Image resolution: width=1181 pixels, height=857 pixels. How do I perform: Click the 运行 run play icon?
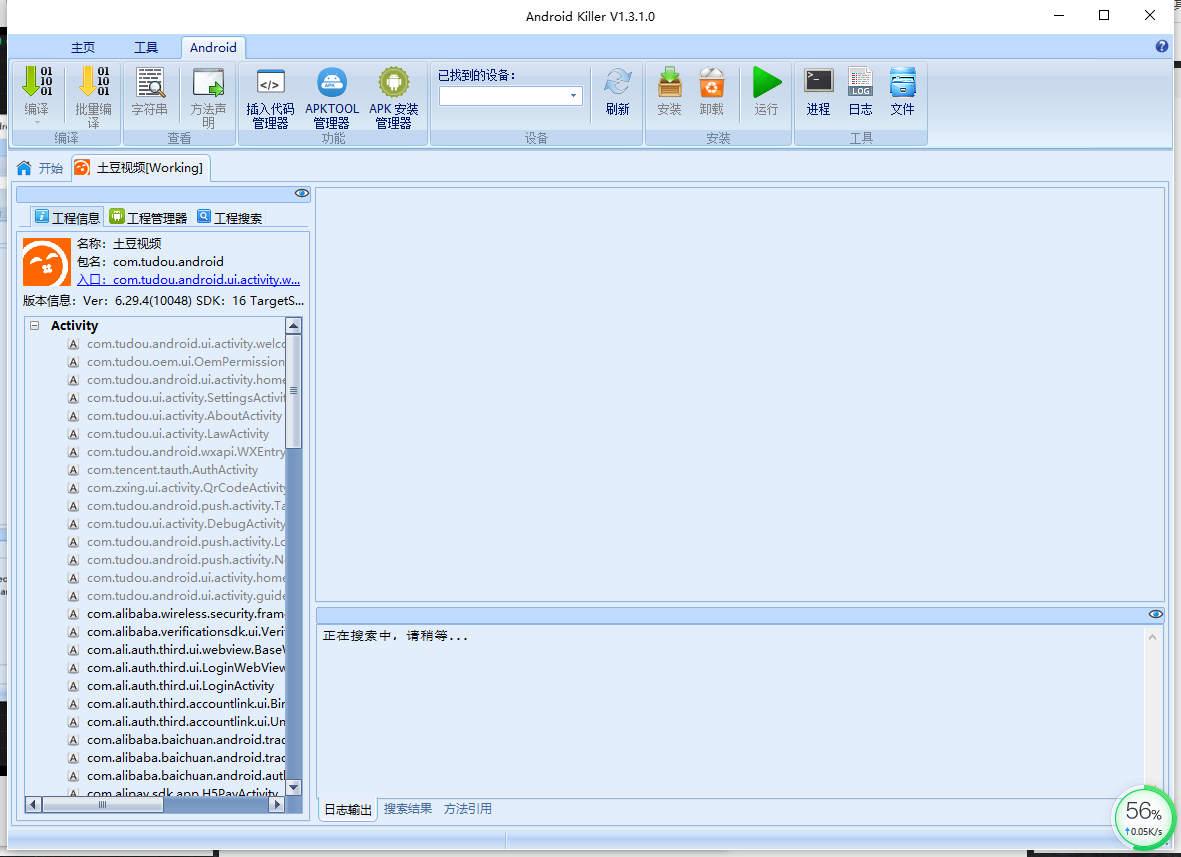[x=767, y=82]
